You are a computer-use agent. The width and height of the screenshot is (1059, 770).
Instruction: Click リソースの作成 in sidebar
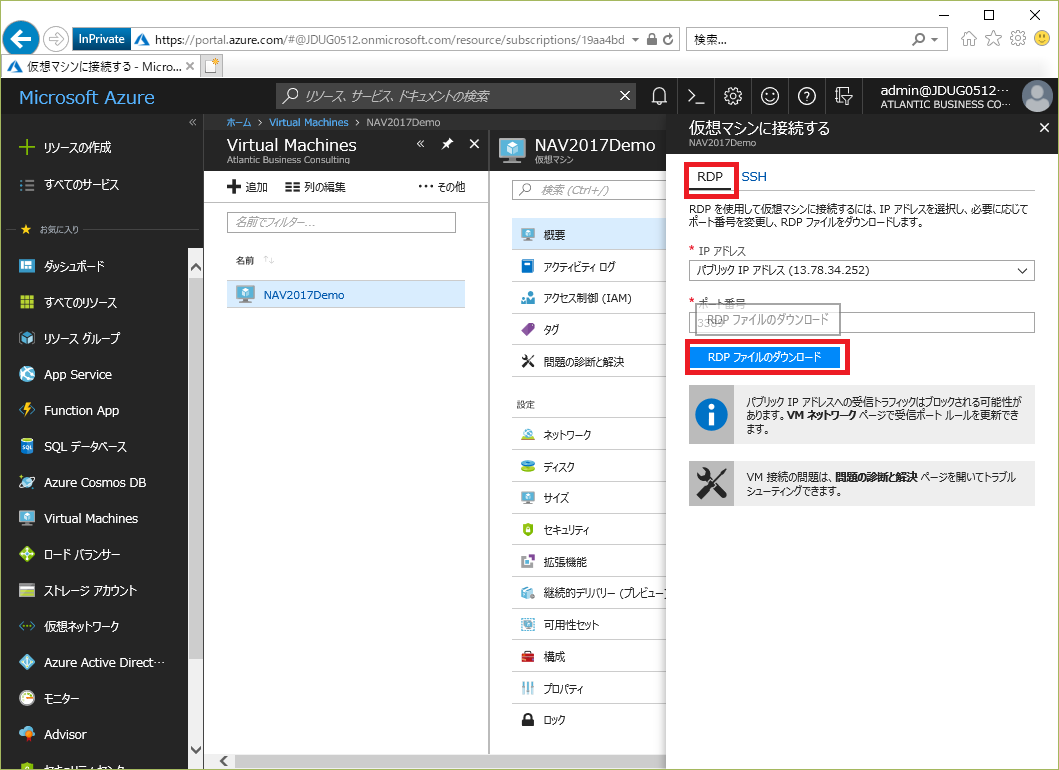click(x=77, y=147)
